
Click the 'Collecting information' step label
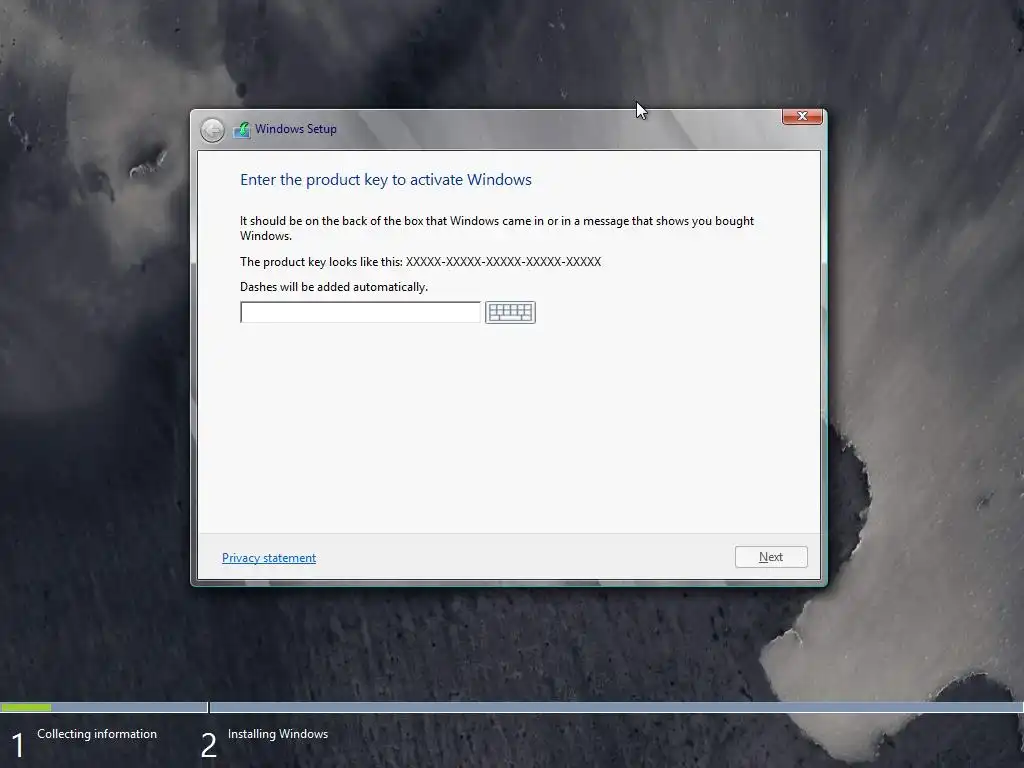coord(97,734)
